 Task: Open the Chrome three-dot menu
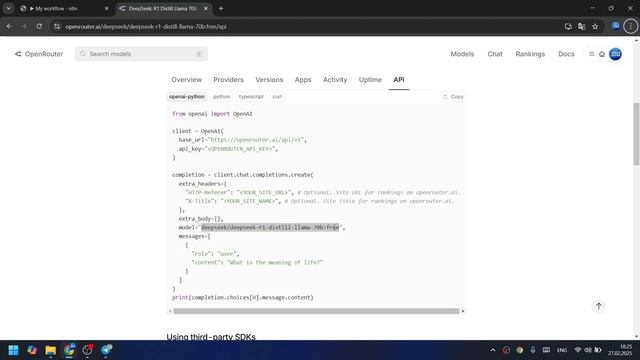[x=630, y=27]
